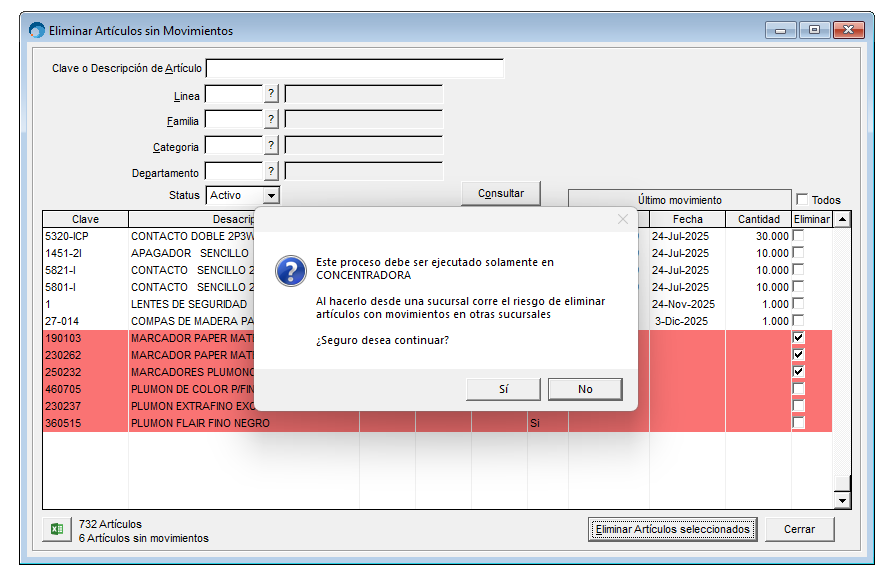Screen dimensions: 888x583
Task: Focus the Clave o Descripción de Artículo field
Action: [x=355, y=68]
